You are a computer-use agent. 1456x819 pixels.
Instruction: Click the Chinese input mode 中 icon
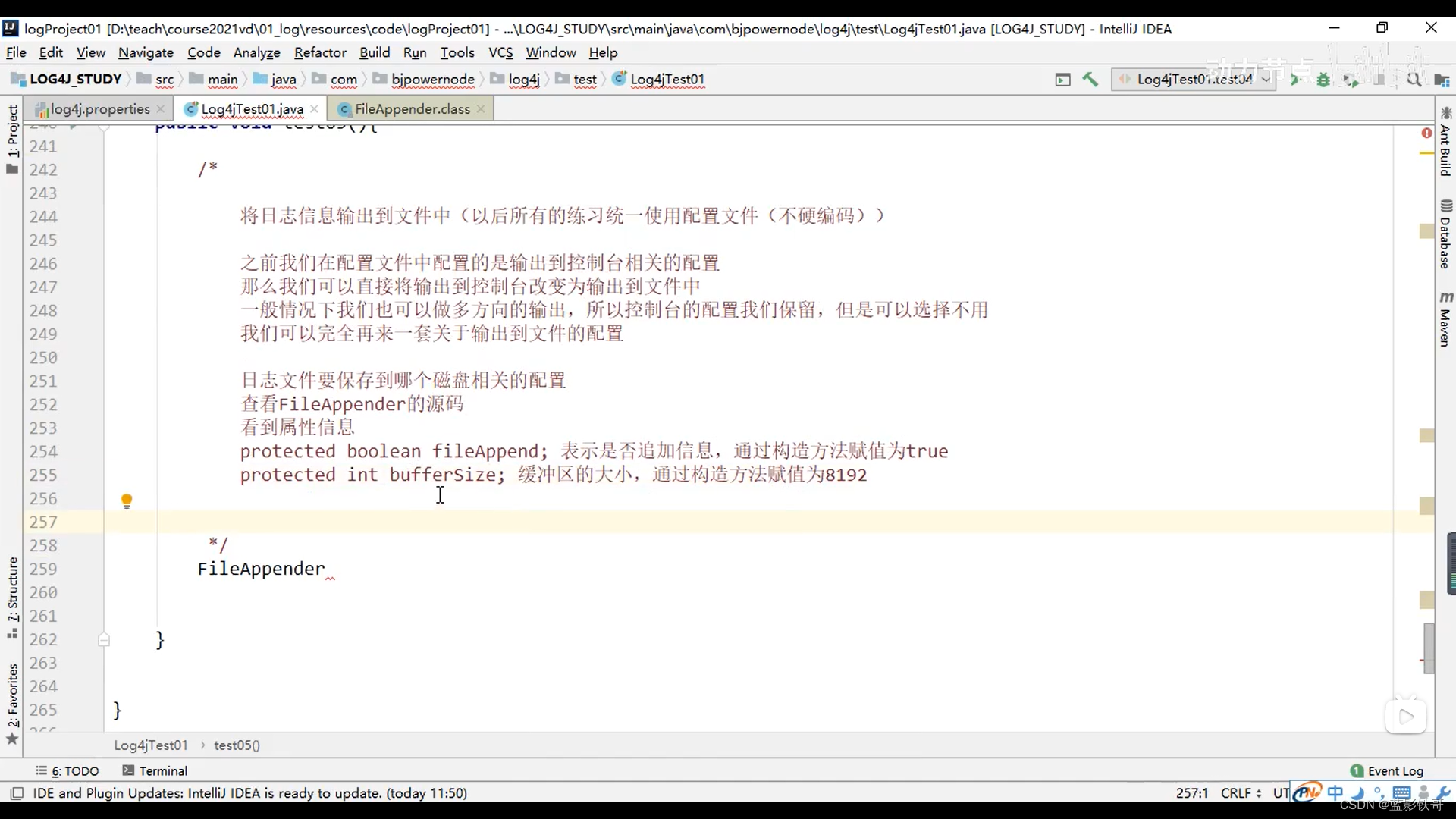coord(1335,792)
